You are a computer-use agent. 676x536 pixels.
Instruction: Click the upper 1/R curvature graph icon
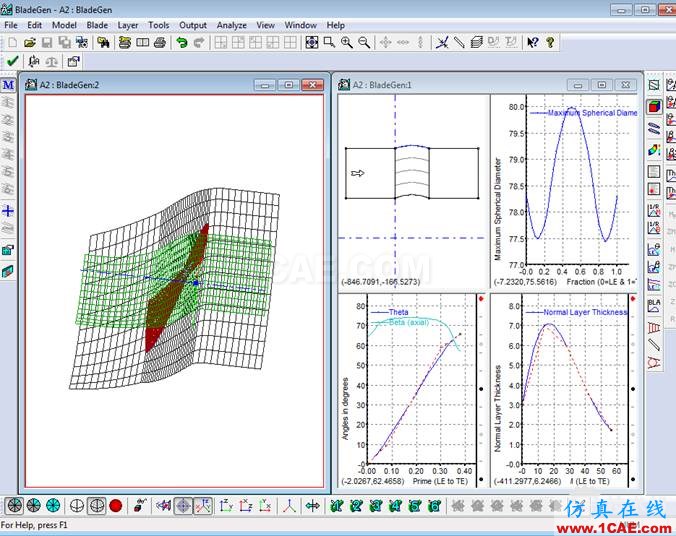[654, 210]
